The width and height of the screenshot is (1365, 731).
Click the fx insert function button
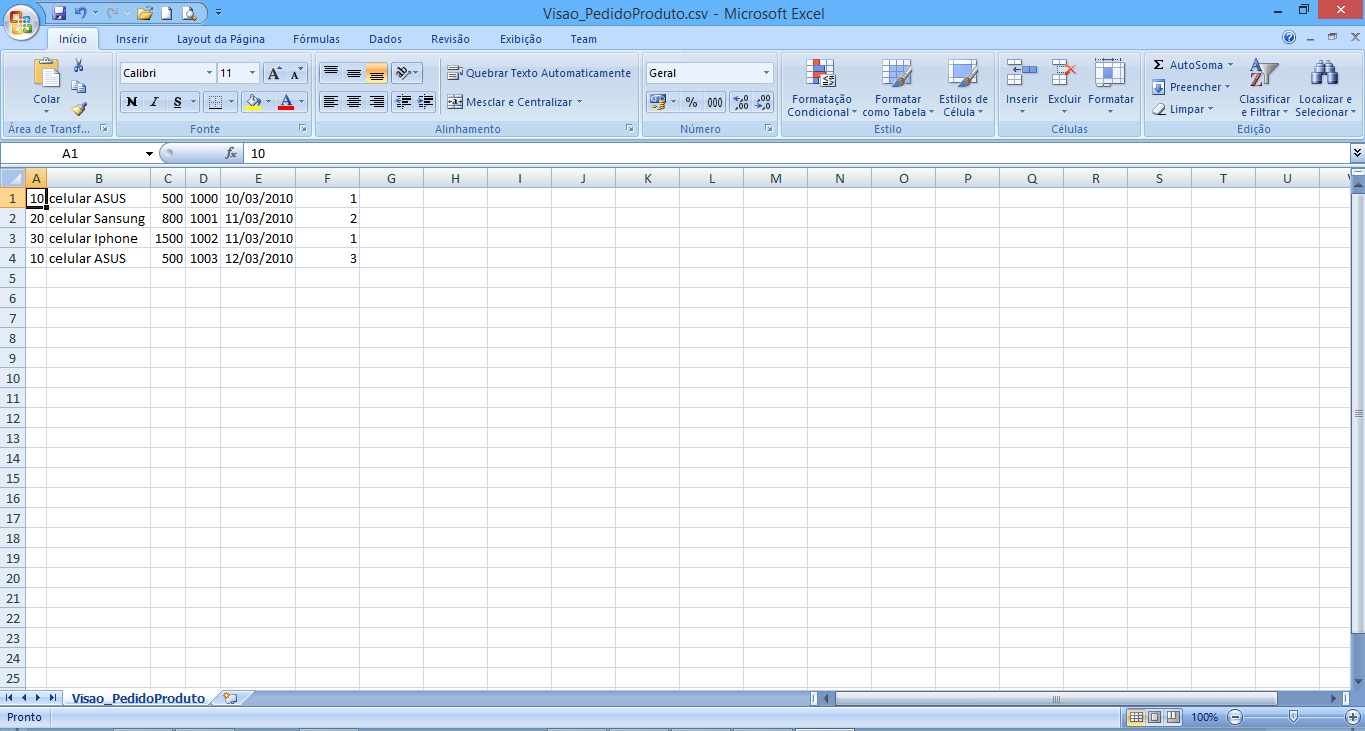pos(231,154)
